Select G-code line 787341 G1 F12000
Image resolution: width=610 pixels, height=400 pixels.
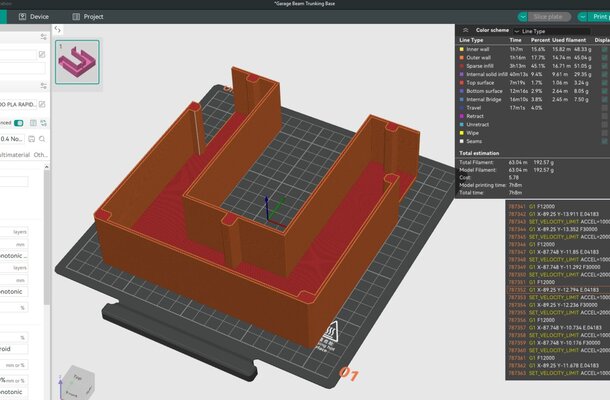(558, 207)
